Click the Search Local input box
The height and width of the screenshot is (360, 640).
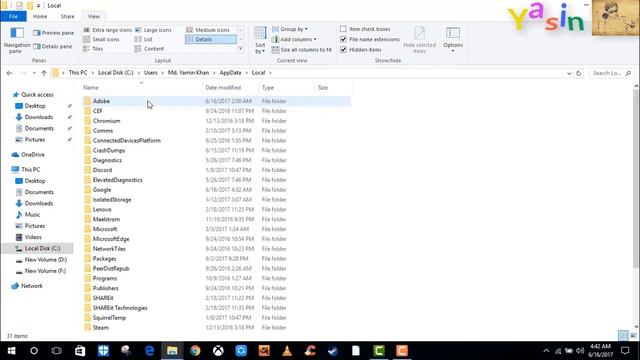[611, 73]
